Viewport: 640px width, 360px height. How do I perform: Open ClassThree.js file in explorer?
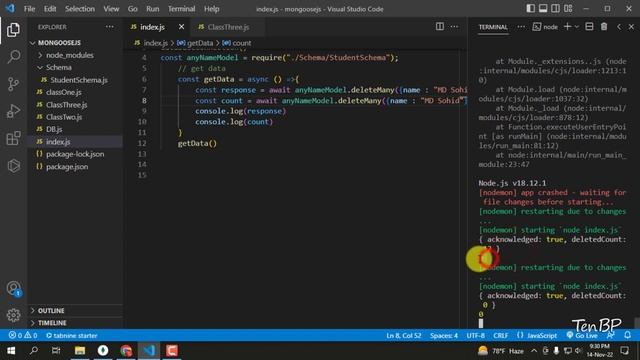pos(67,105)
